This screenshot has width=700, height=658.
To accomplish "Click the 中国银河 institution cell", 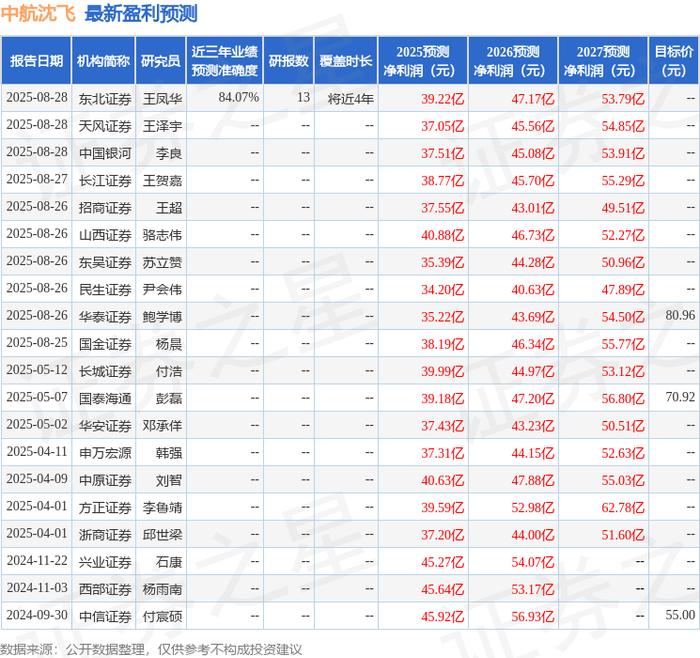I will coord(105,153).
